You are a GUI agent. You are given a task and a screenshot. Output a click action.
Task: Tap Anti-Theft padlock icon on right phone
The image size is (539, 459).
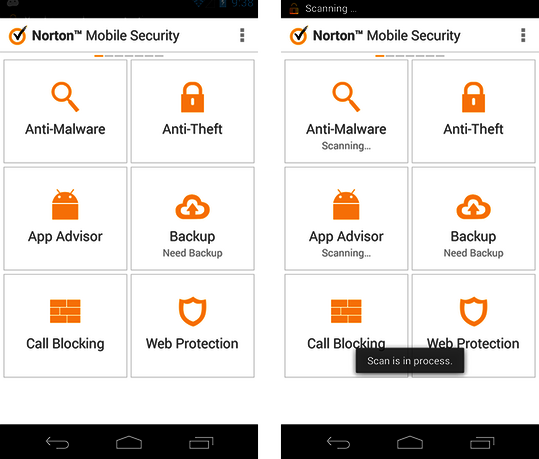coord(473,97)
